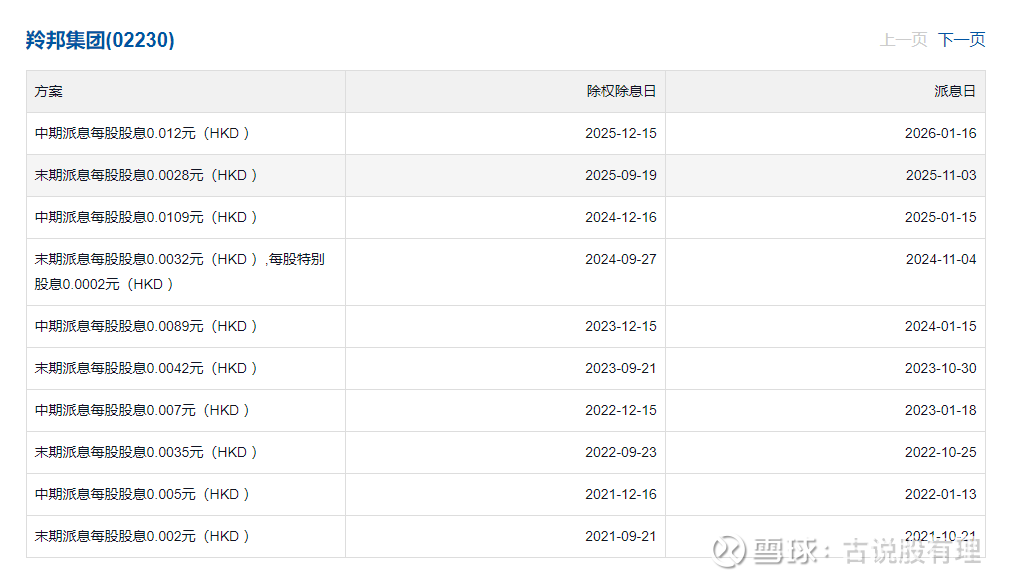Select the 末期派息每股股息0.002元 row
The width and height of the screenshot is (1010, 582).
pos(142,536)
